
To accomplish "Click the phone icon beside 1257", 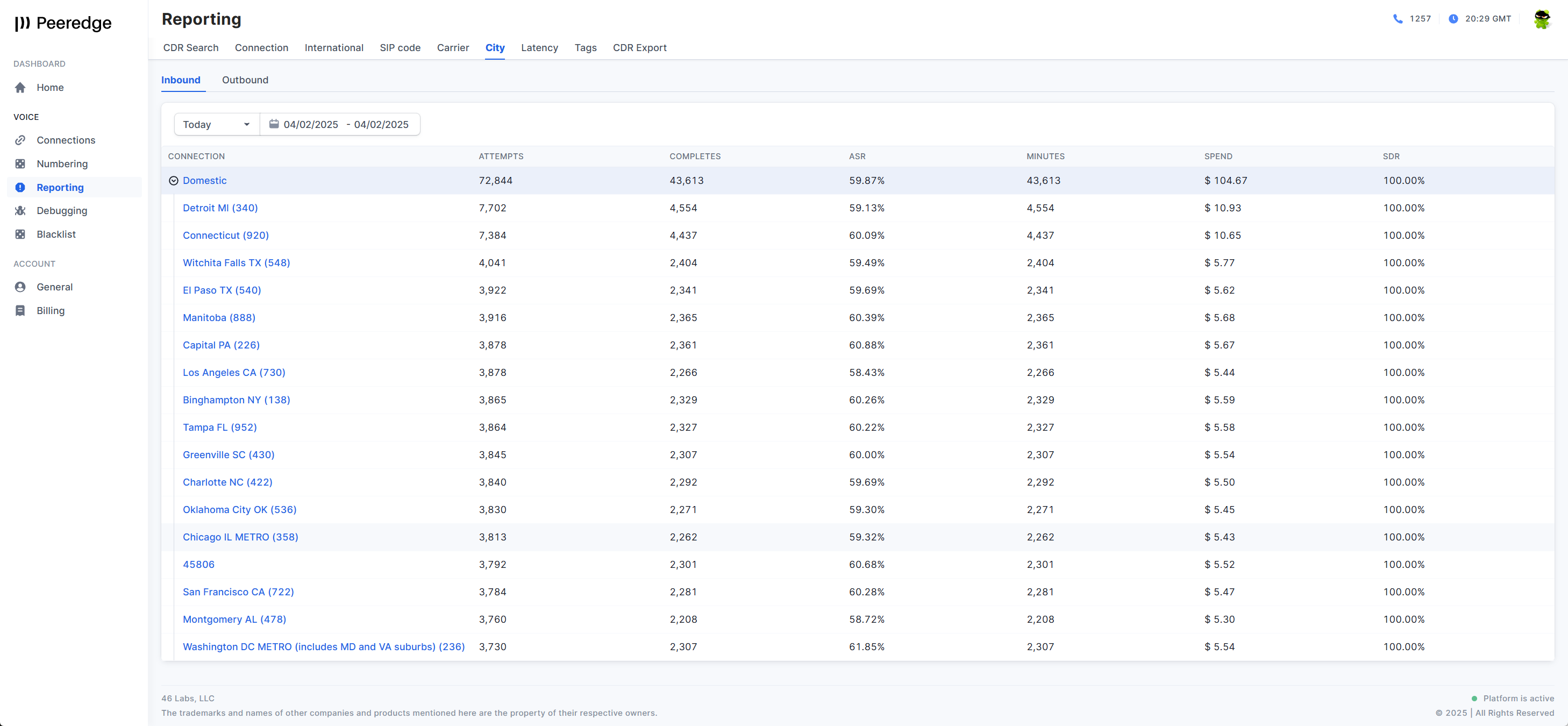I will click(1398, 19).
